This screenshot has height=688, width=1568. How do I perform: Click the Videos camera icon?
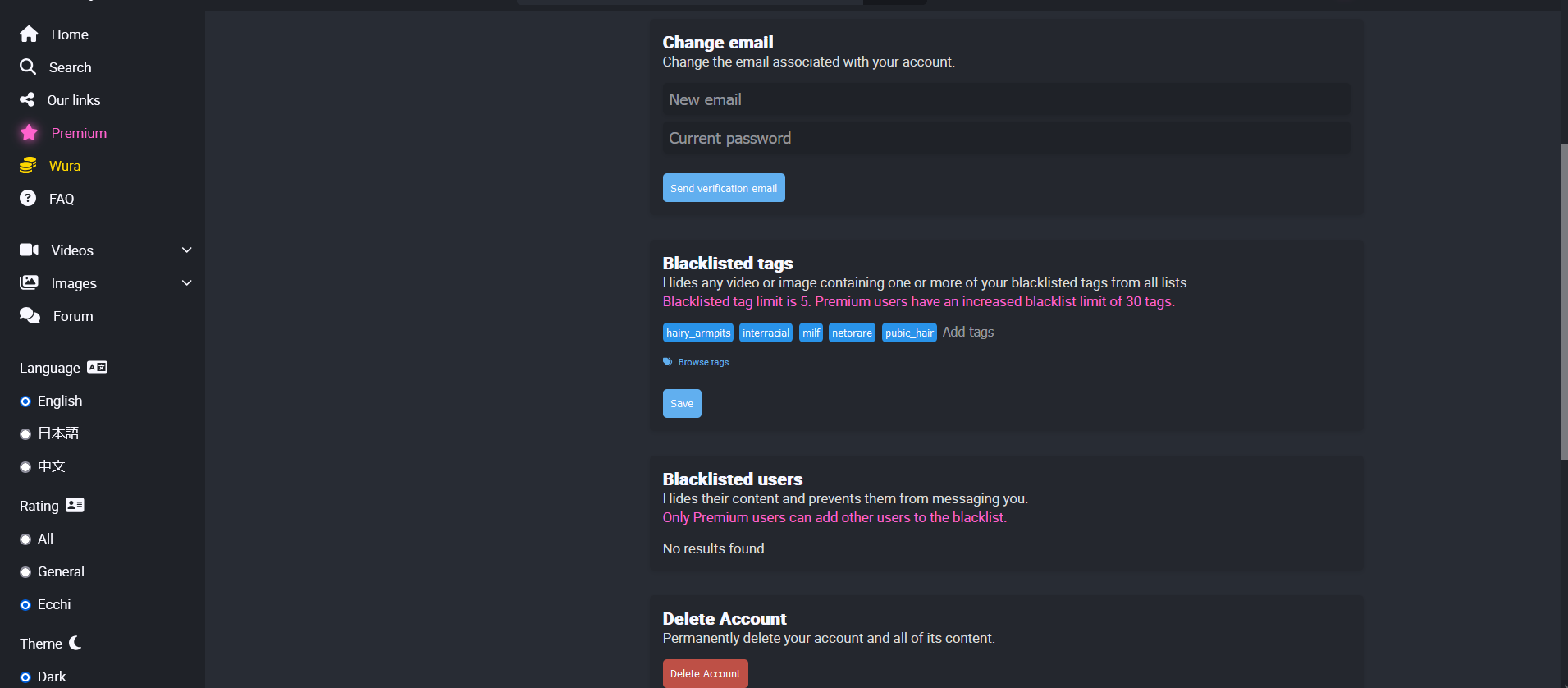pos(30,250)
